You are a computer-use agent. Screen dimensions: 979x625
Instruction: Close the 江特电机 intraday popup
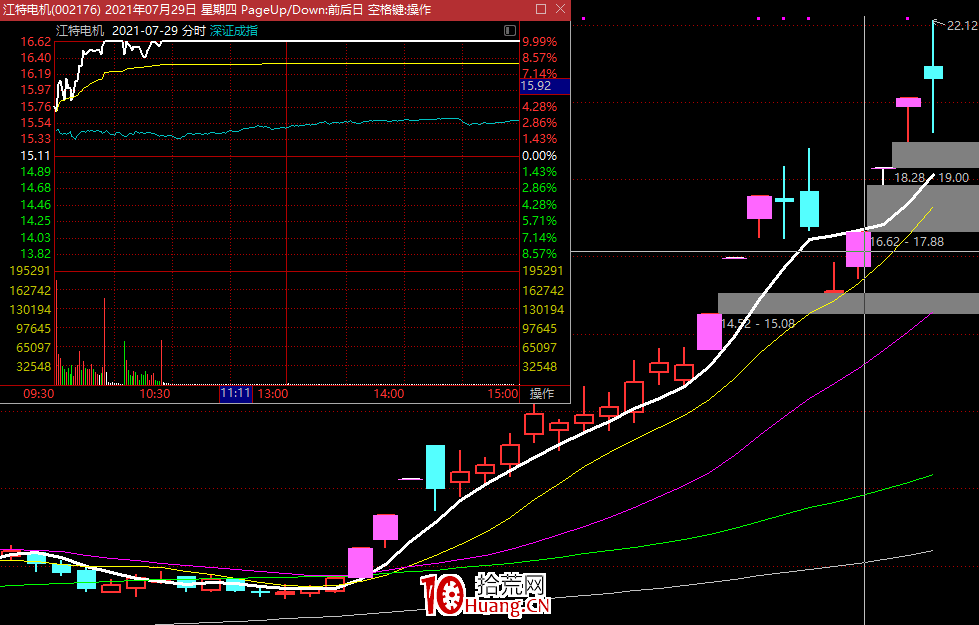click(x=559, y=8)
